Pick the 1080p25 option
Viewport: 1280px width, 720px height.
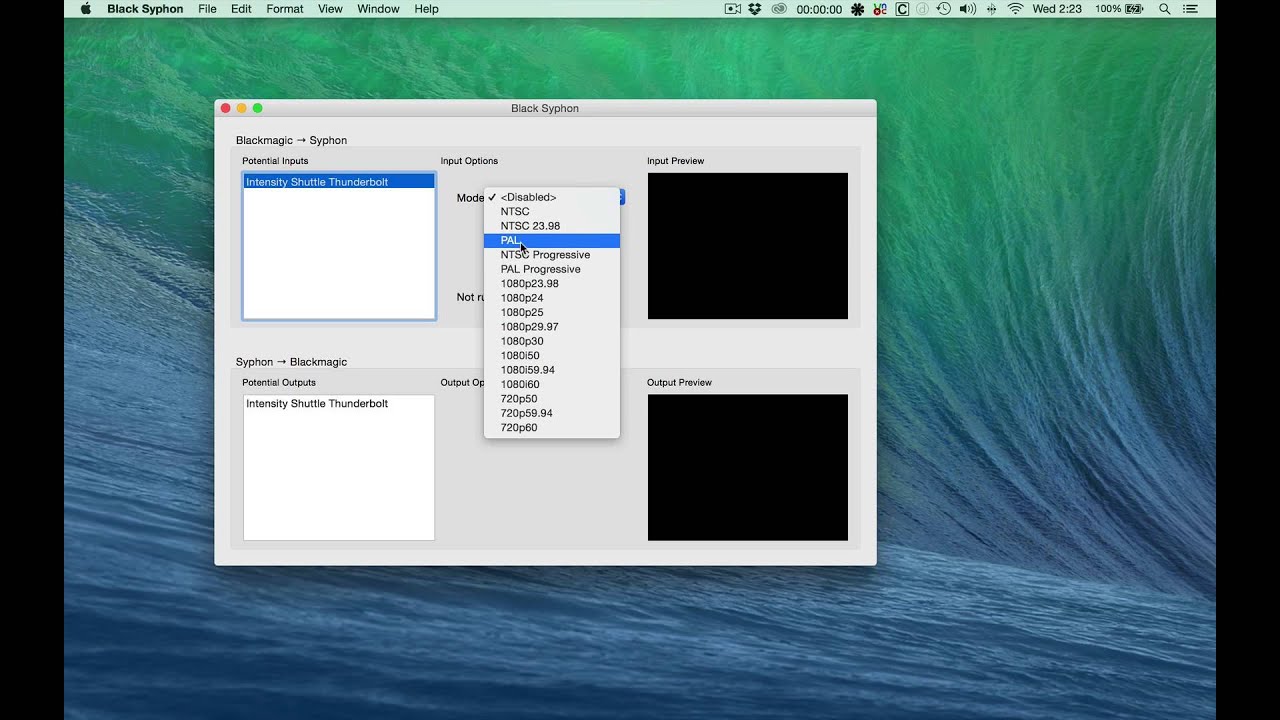[552, 312]
